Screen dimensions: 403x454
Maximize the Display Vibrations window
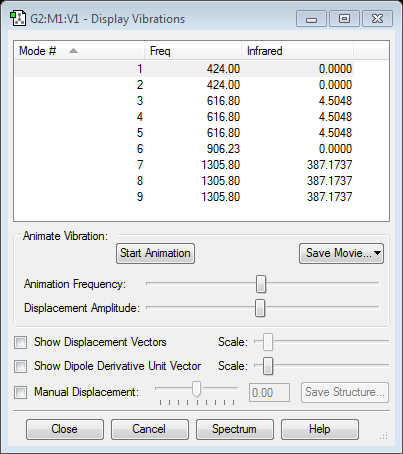(x=344, y=19)
